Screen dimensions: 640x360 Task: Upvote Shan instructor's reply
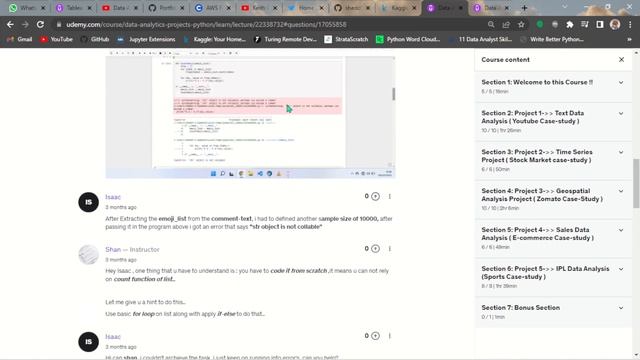[x=375, y=249]
